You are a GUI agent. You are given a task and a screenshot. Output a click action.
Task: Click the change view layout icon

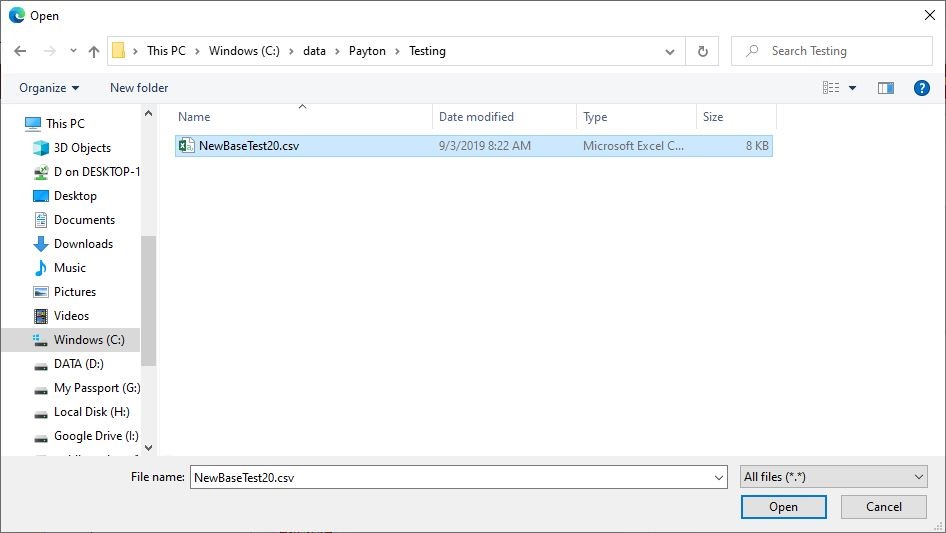click(x=831, y=88)
